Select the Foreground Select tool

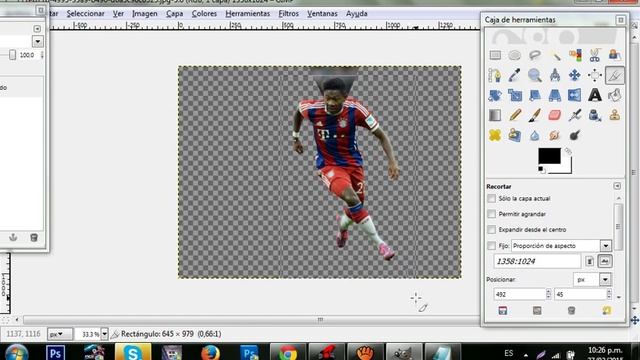[614, 55]
